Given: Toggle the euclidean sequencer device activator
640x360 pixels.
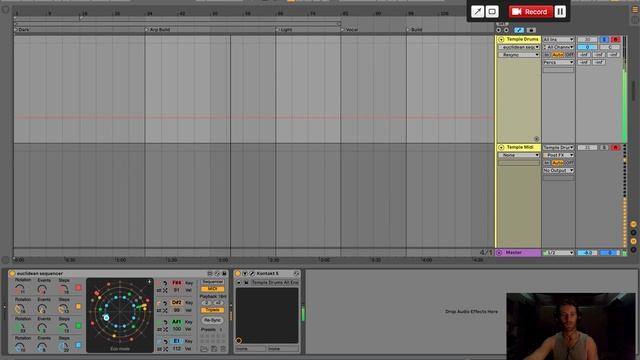Looking at the screenshot, I should point(12,273).
